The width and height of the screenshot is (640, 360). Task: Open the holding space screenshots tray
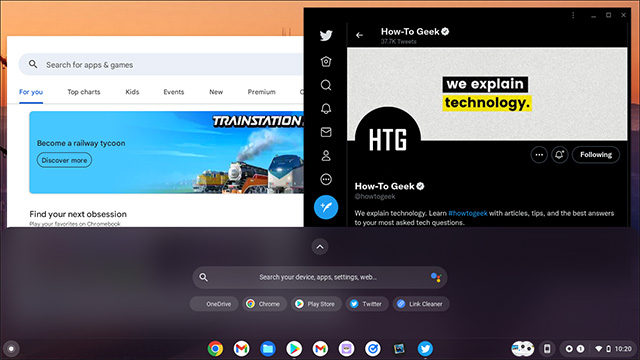click(523, 349)
